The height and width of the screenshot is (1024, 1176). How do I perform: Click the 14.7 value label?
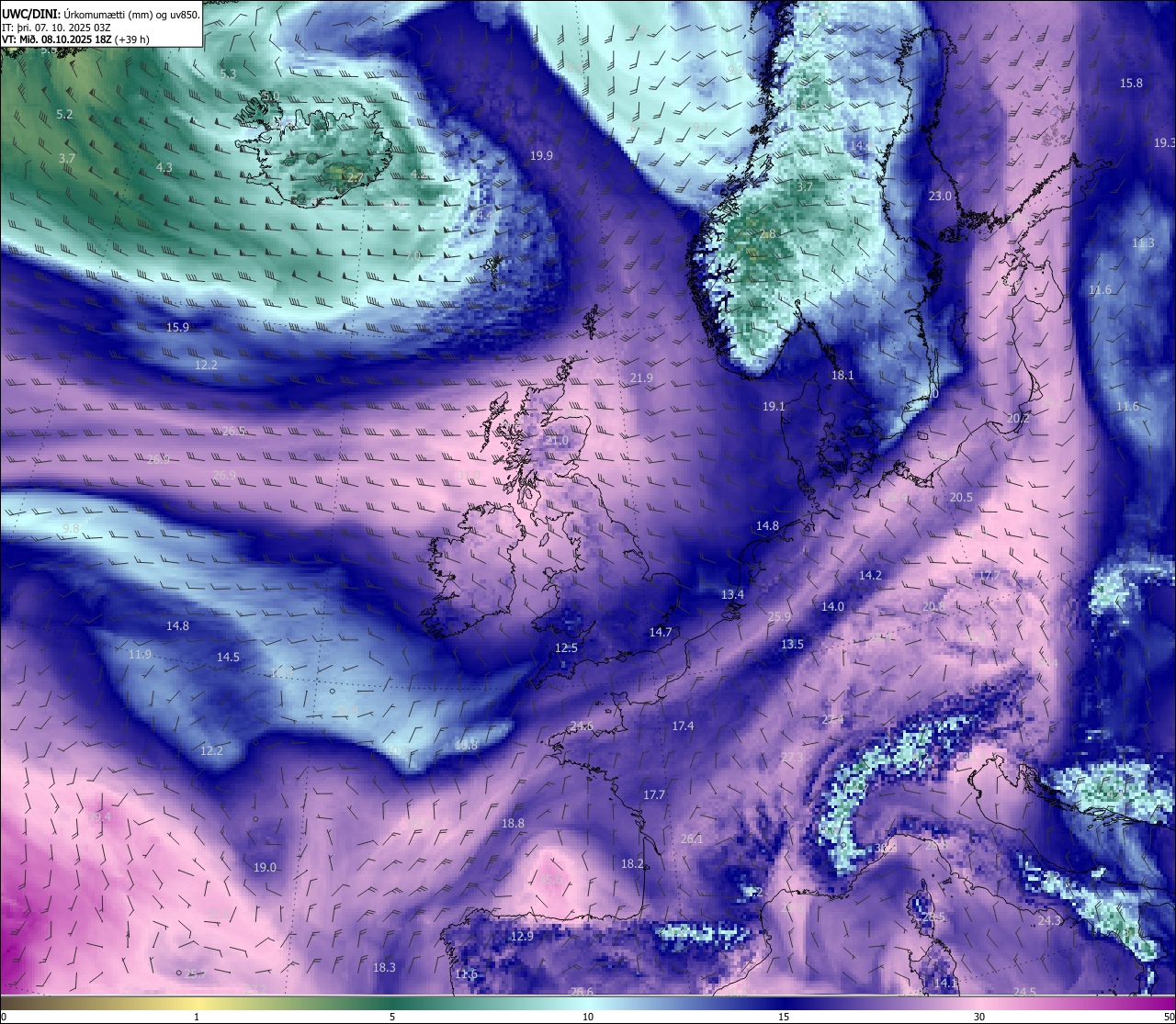[661, 633]
